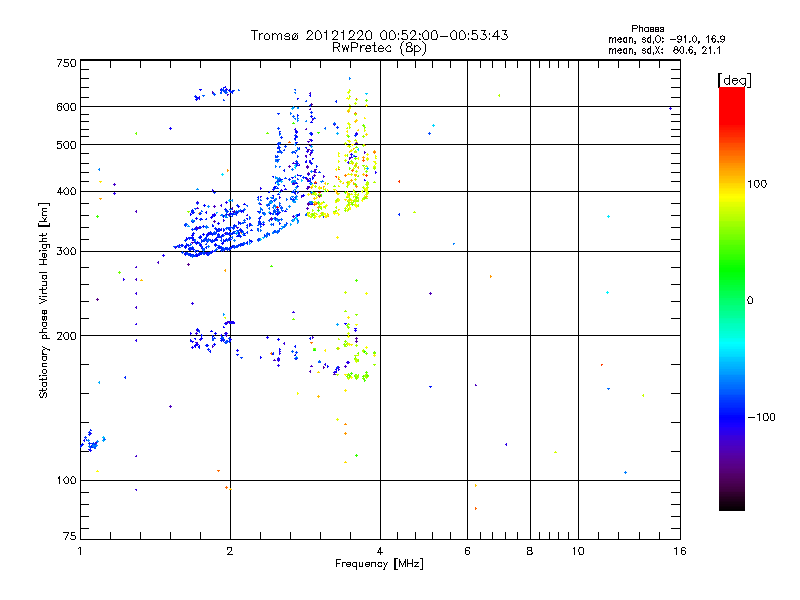Click the x-axis tick label '16'
The image size is (800, 600).
tap(680, 551)
